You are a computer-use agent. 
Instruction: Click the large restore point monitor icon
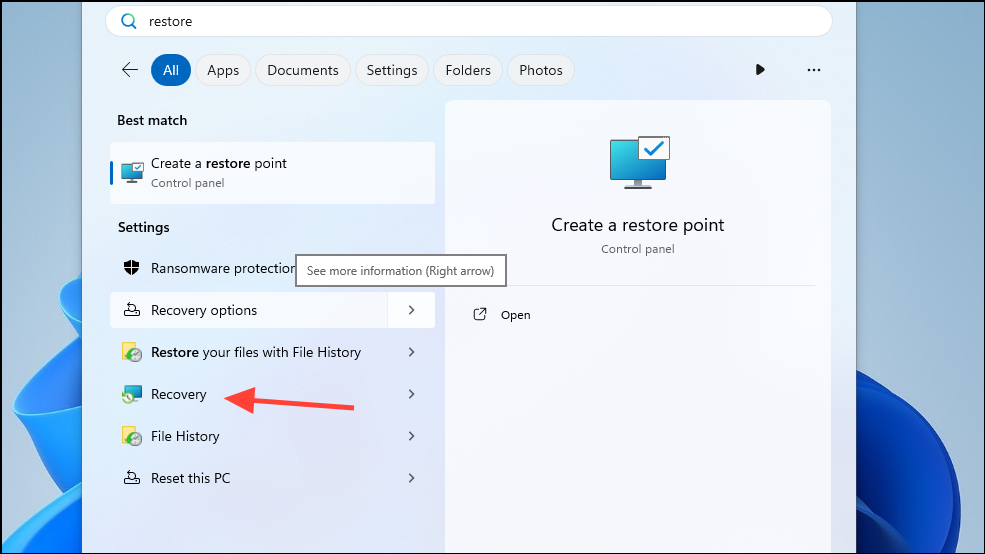(x=639, y=162)
